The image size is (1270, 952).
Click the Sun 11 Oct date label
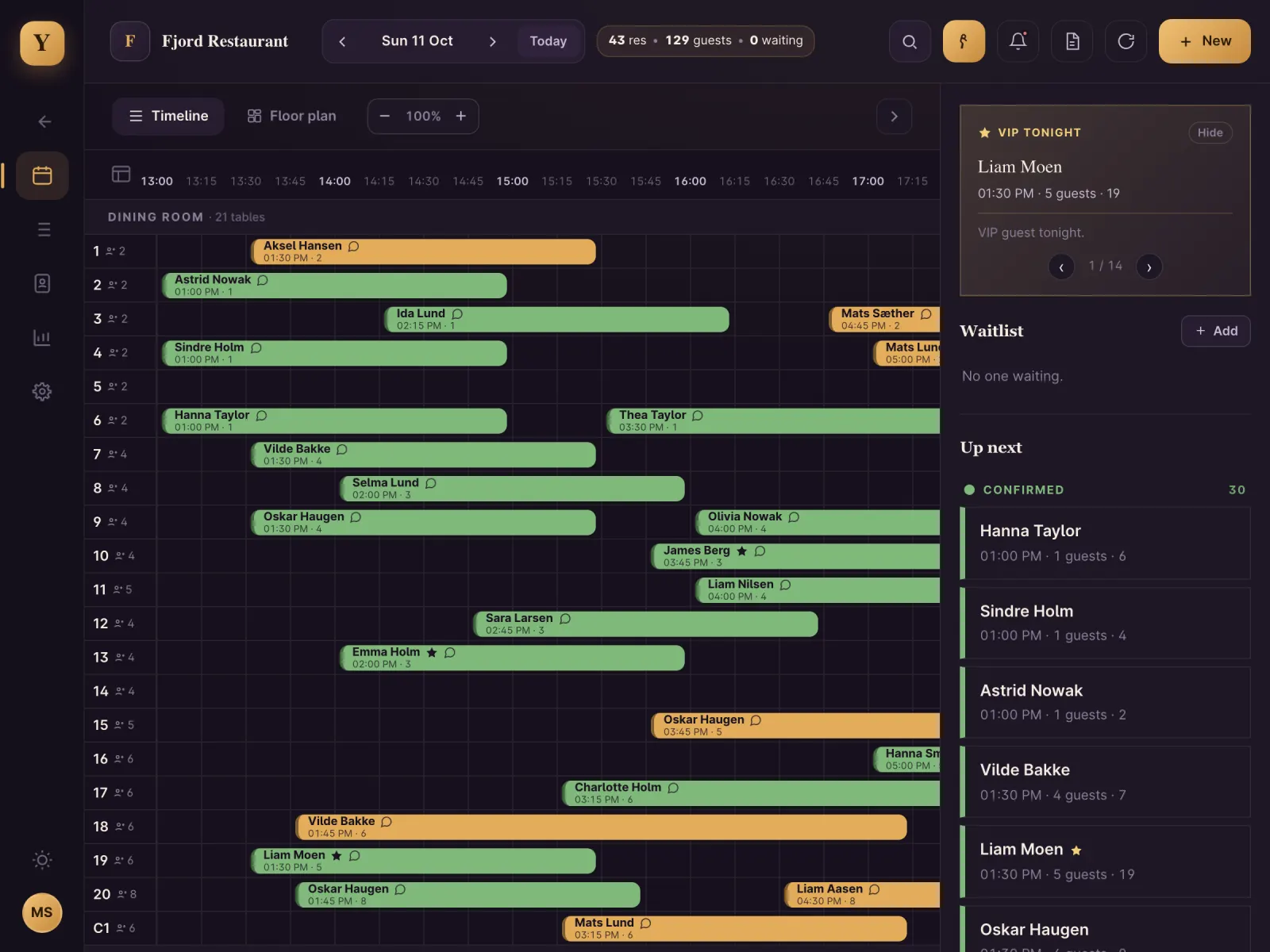pos(418,40)
